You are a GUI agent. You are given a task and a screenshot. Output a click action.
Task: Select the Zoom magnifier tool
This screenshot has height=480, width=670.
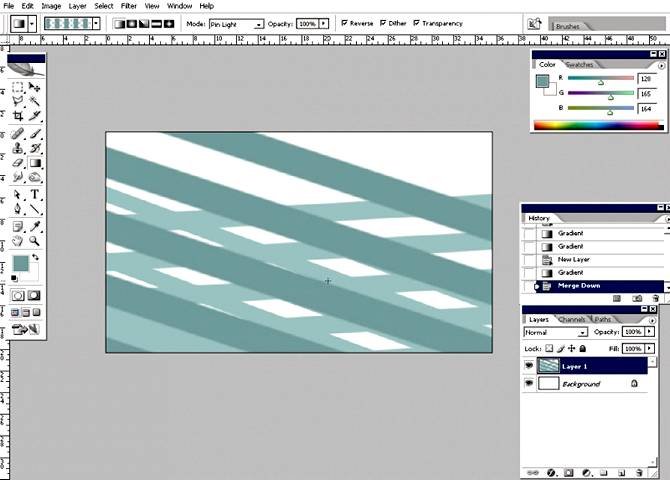pos(36,241)
